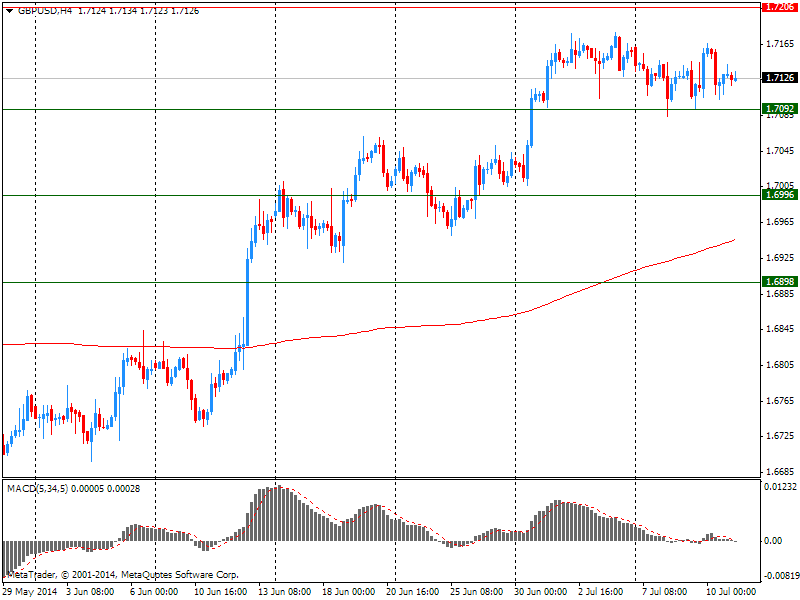The image size is (800, 600).
Task: Select the 7 Jul 08:00 time label
Action: [664, 592]
